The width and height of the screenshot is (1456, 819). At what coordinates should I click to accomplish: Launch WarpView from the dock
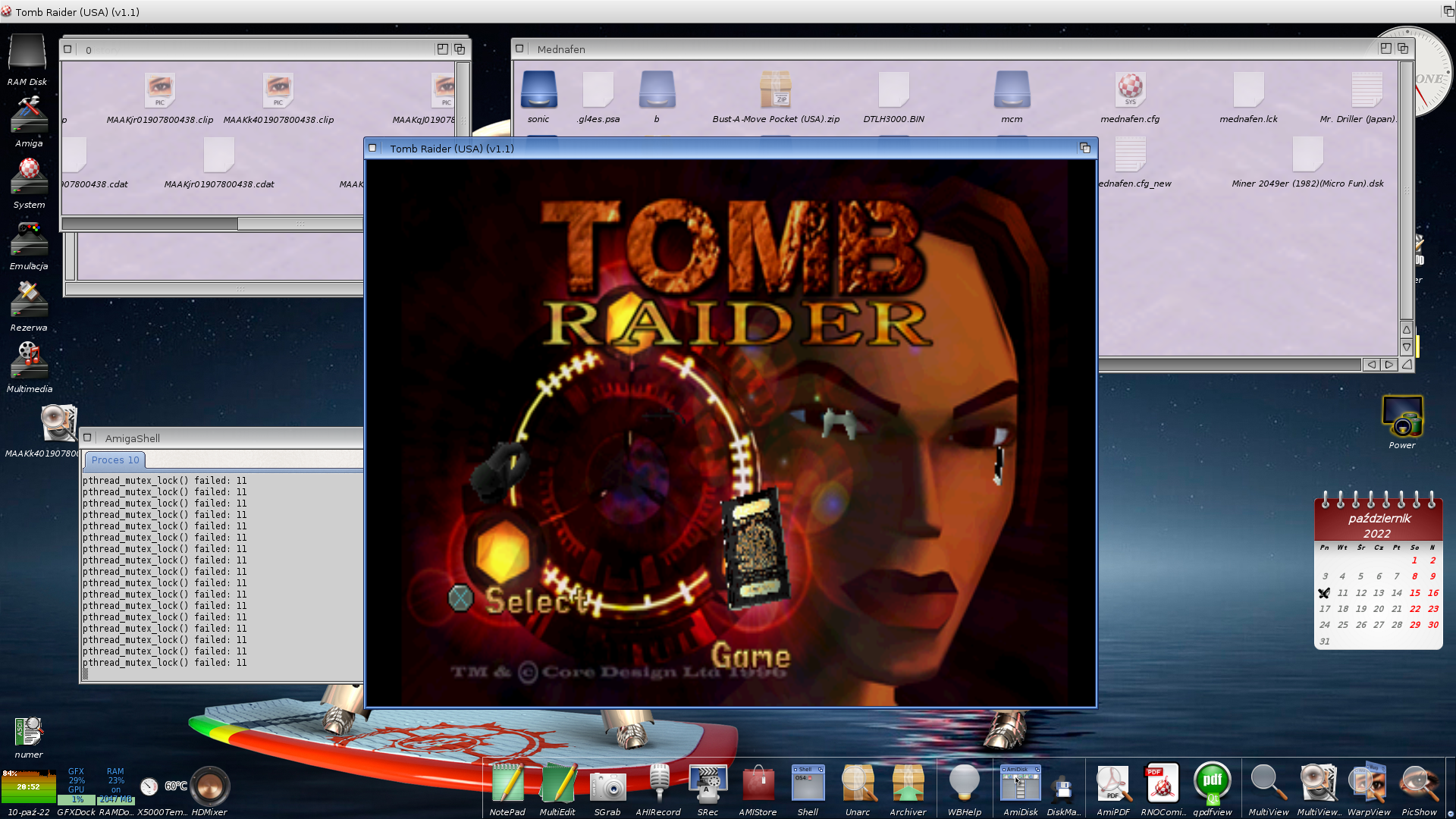coord(1369,789)
